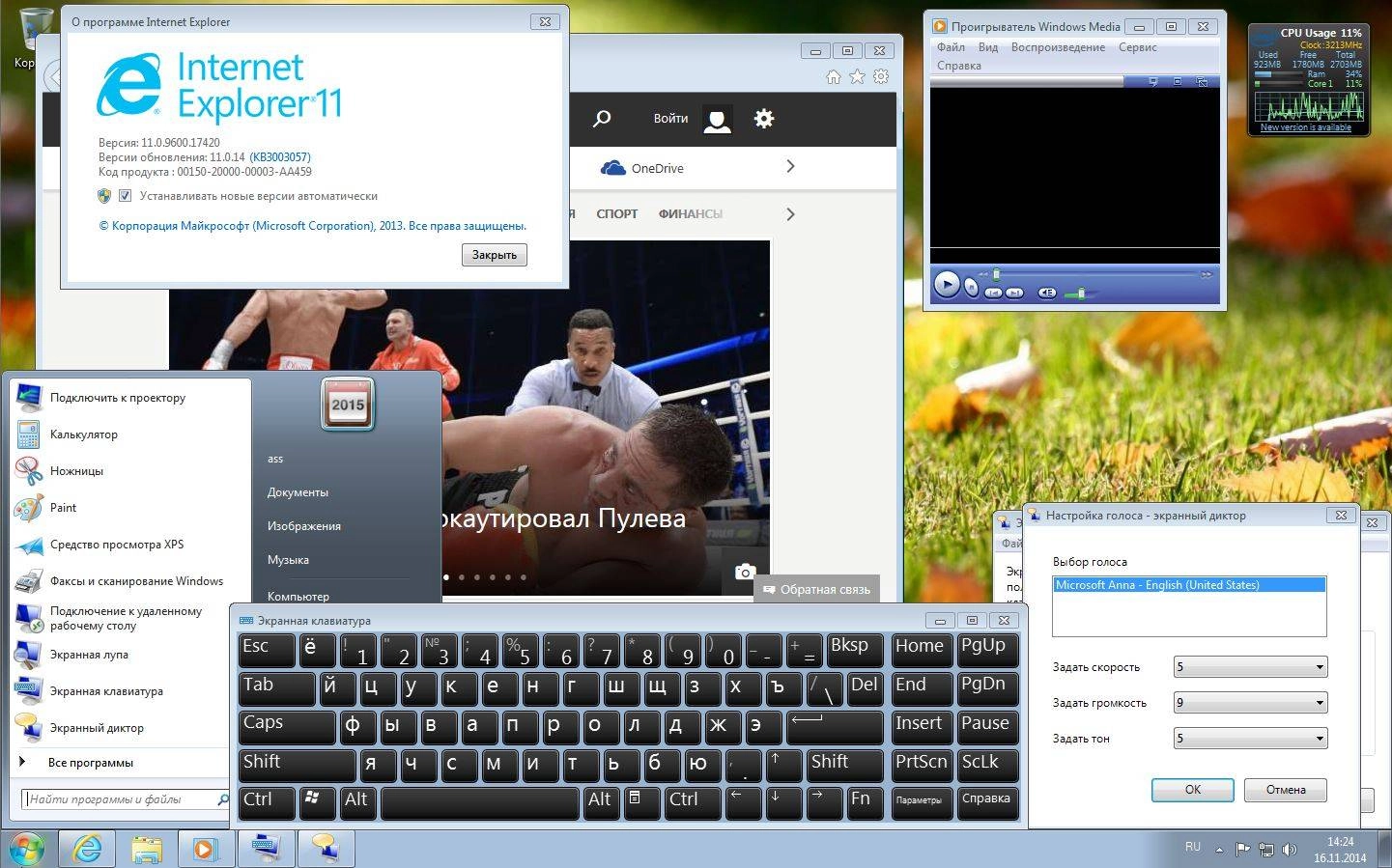
Task: Click the IE Favorites star icon
Action: (x=857, y=77)
